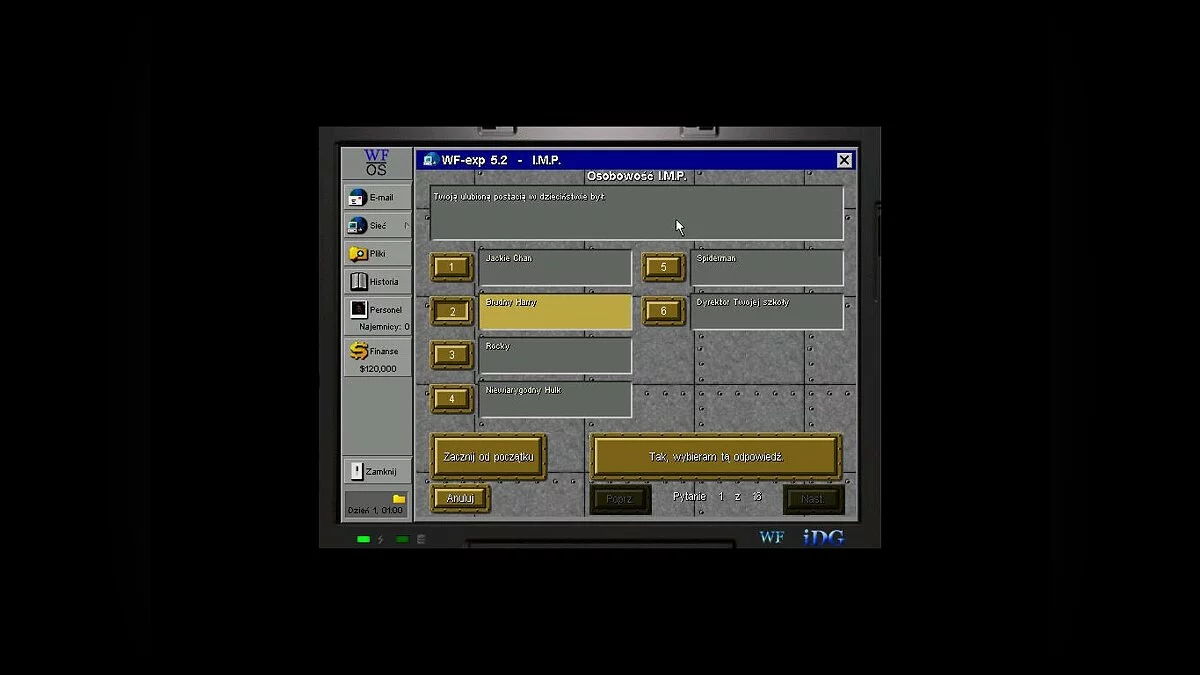Go to next question with Nast. button
1200x675 pixels.
[813, 498]
